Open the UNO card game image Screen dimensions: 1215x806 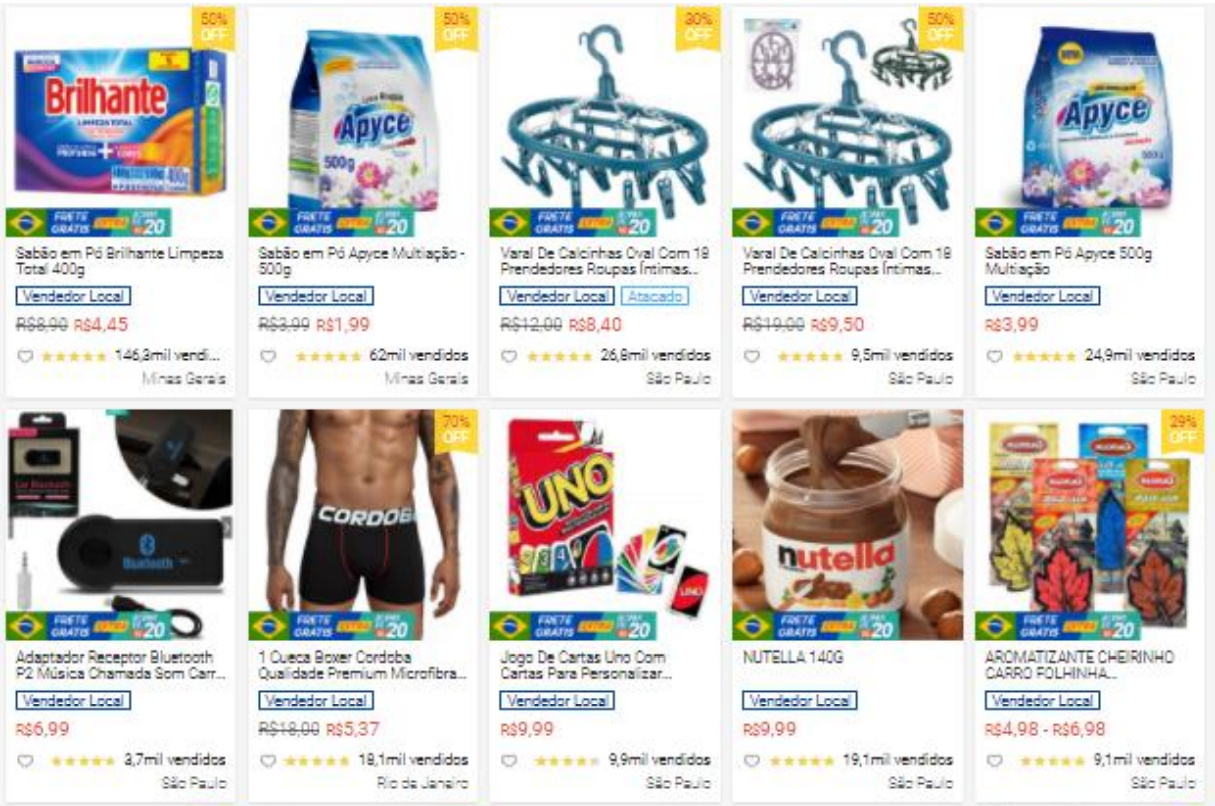click(604, 525)
